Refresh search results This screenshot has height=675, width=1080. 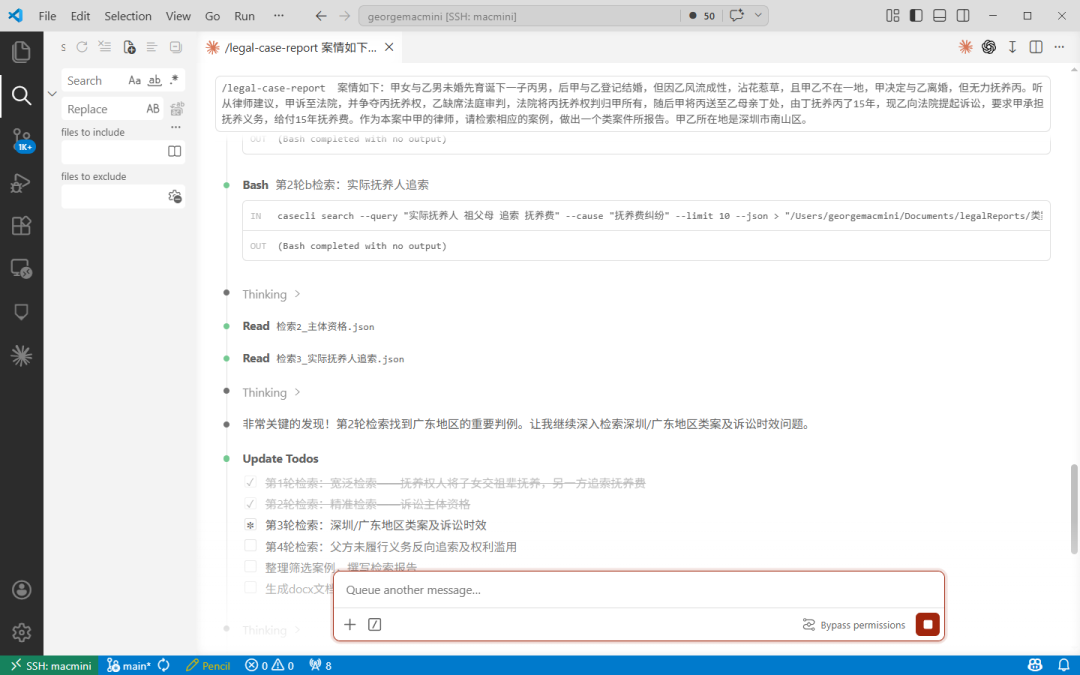point(82,47)
